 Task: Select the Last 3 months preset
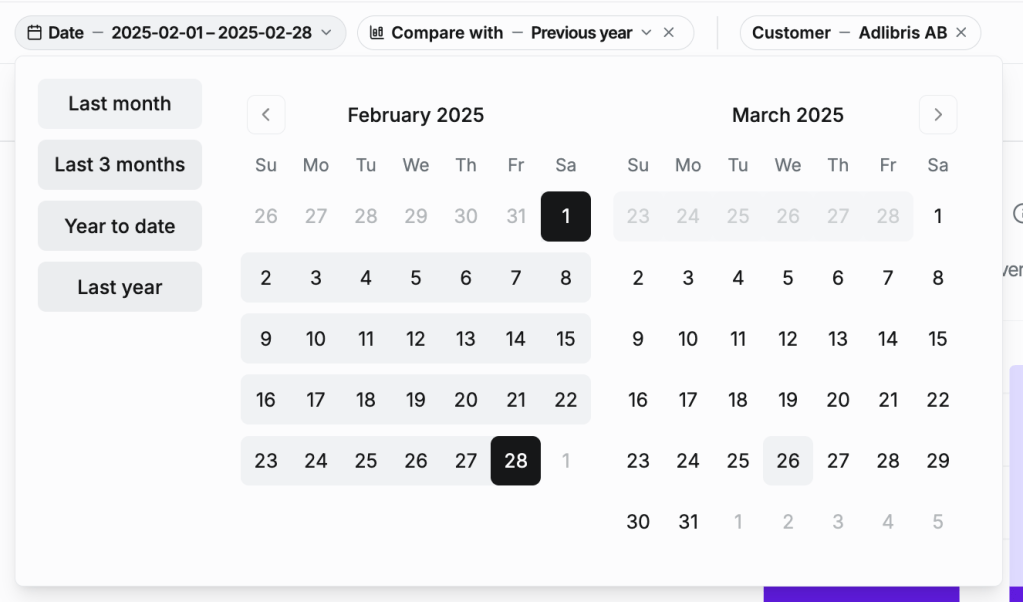pos(120,165)
